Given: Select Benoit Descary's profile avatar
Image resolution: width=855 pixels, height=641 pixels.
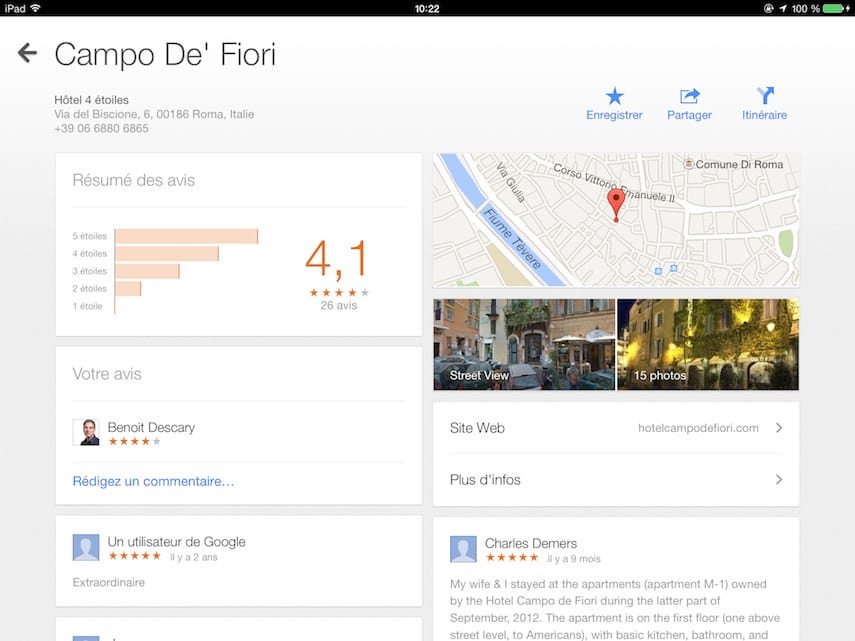Looking at the screenshot, I should pyautogui.click(x=88, y=430).
